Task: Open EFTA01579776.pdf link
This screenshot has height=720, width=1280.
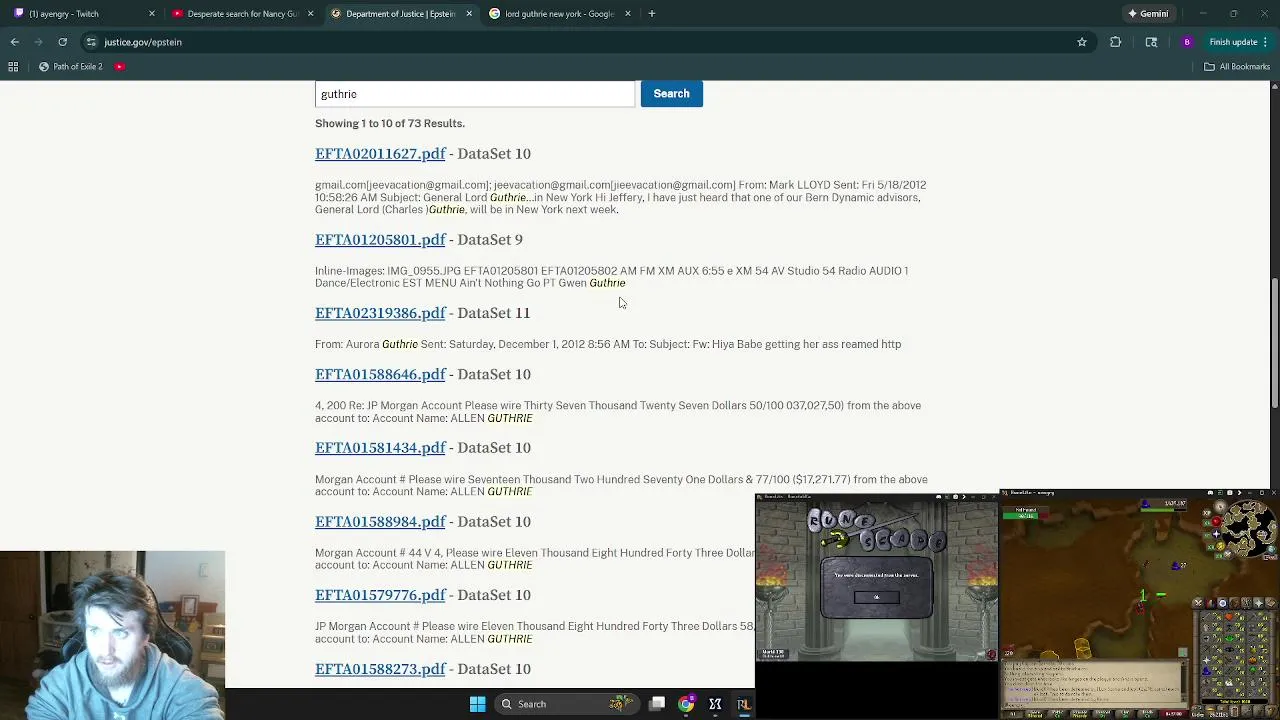Action: click(x=380, y=595)
